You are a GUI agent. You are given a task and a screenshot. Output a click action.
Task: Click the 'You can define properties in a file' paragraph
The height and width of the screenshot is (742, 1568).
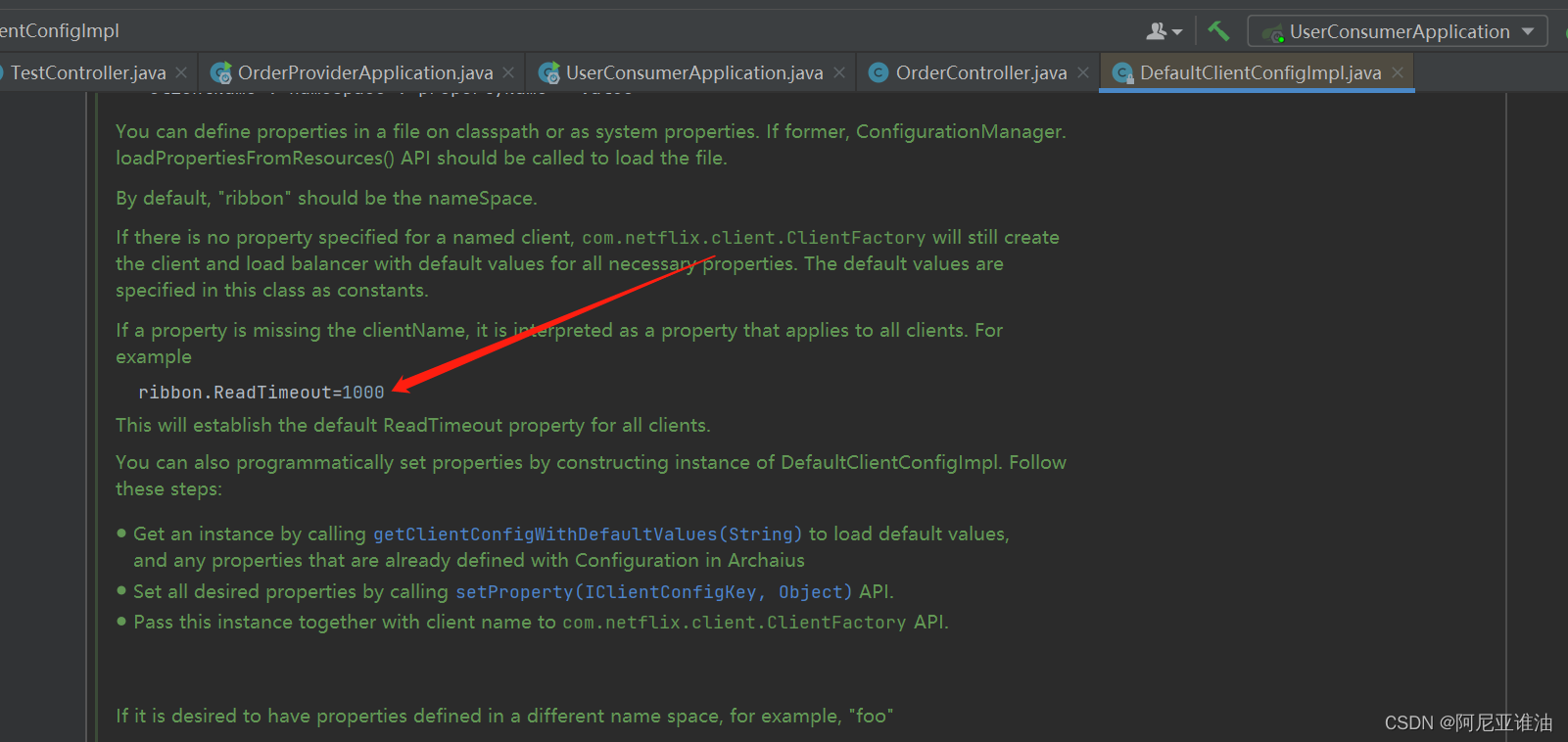(x=591, y=144)
